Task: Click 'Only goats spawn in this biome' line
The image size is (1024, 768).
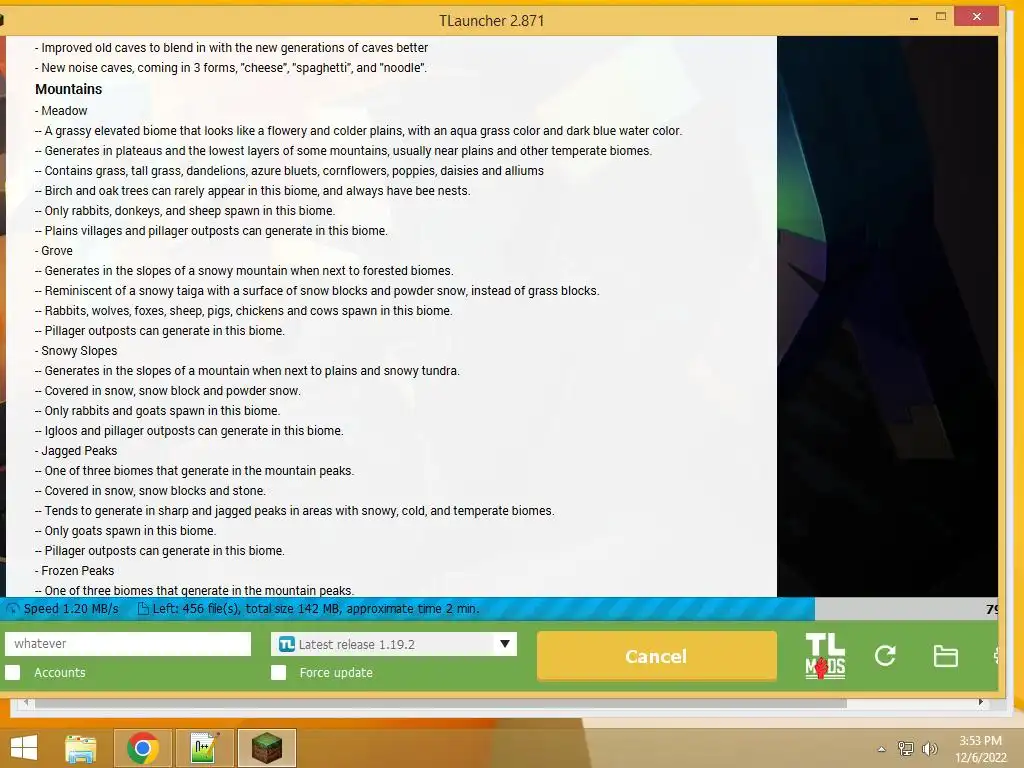Action: click(x=125, y=531)
